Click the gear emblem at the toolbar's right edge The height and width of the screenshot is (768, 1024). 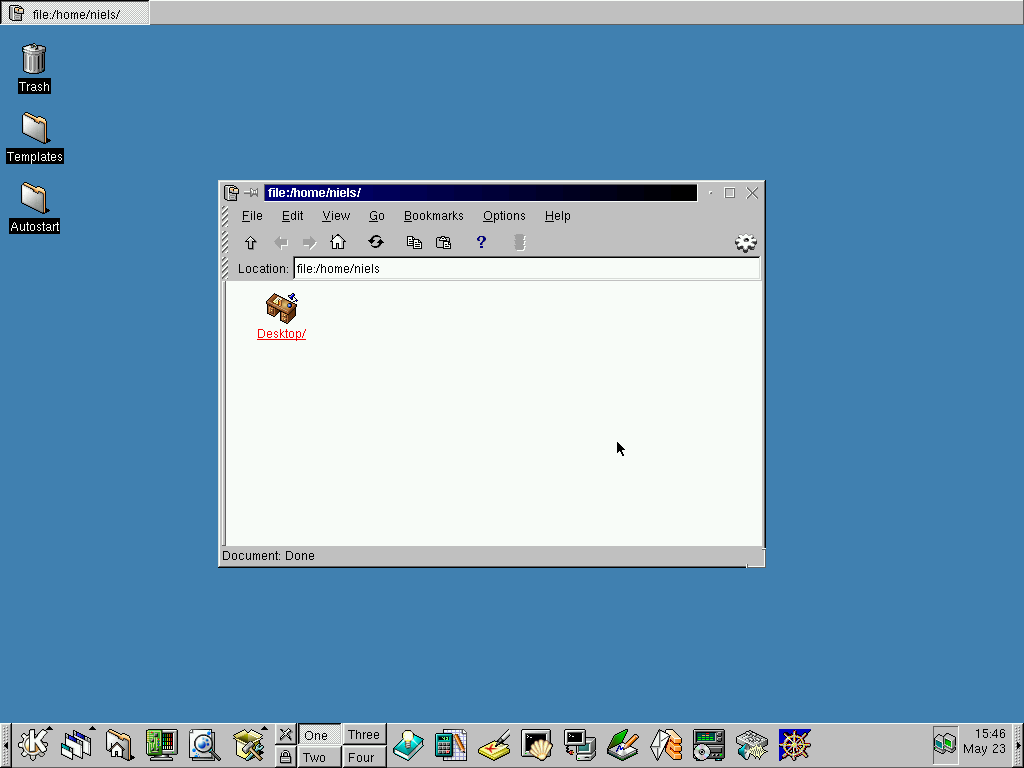pyautogui.click(x=746, y=242)
